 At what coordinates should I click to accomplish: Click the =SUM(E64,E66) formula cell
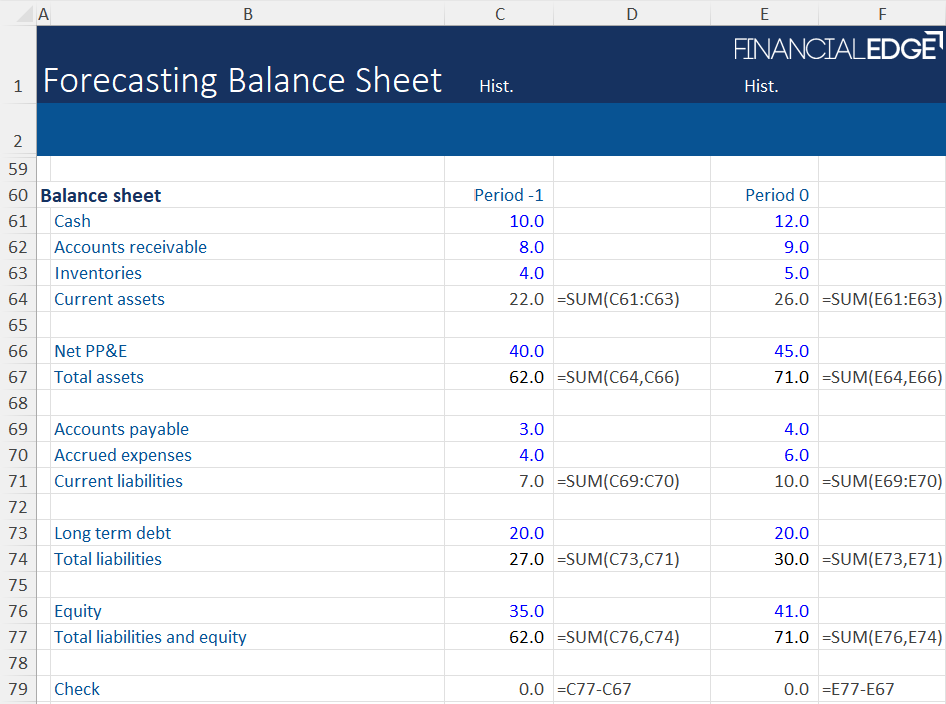tap(881, 377)
